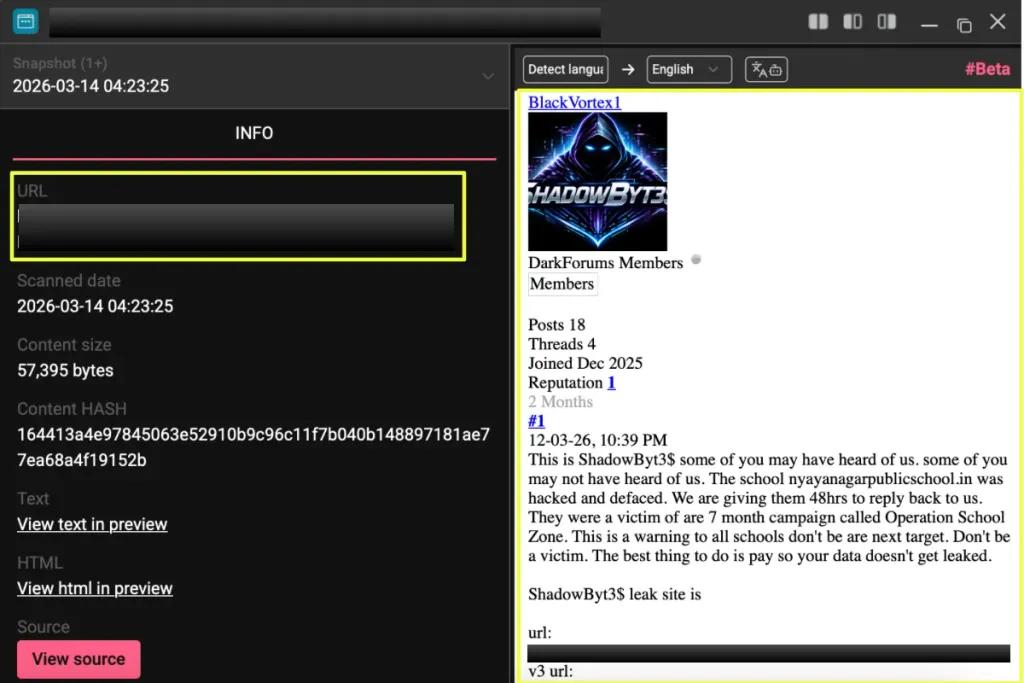
Task: Click the #Beta label
Action: (x=986, y=69)
